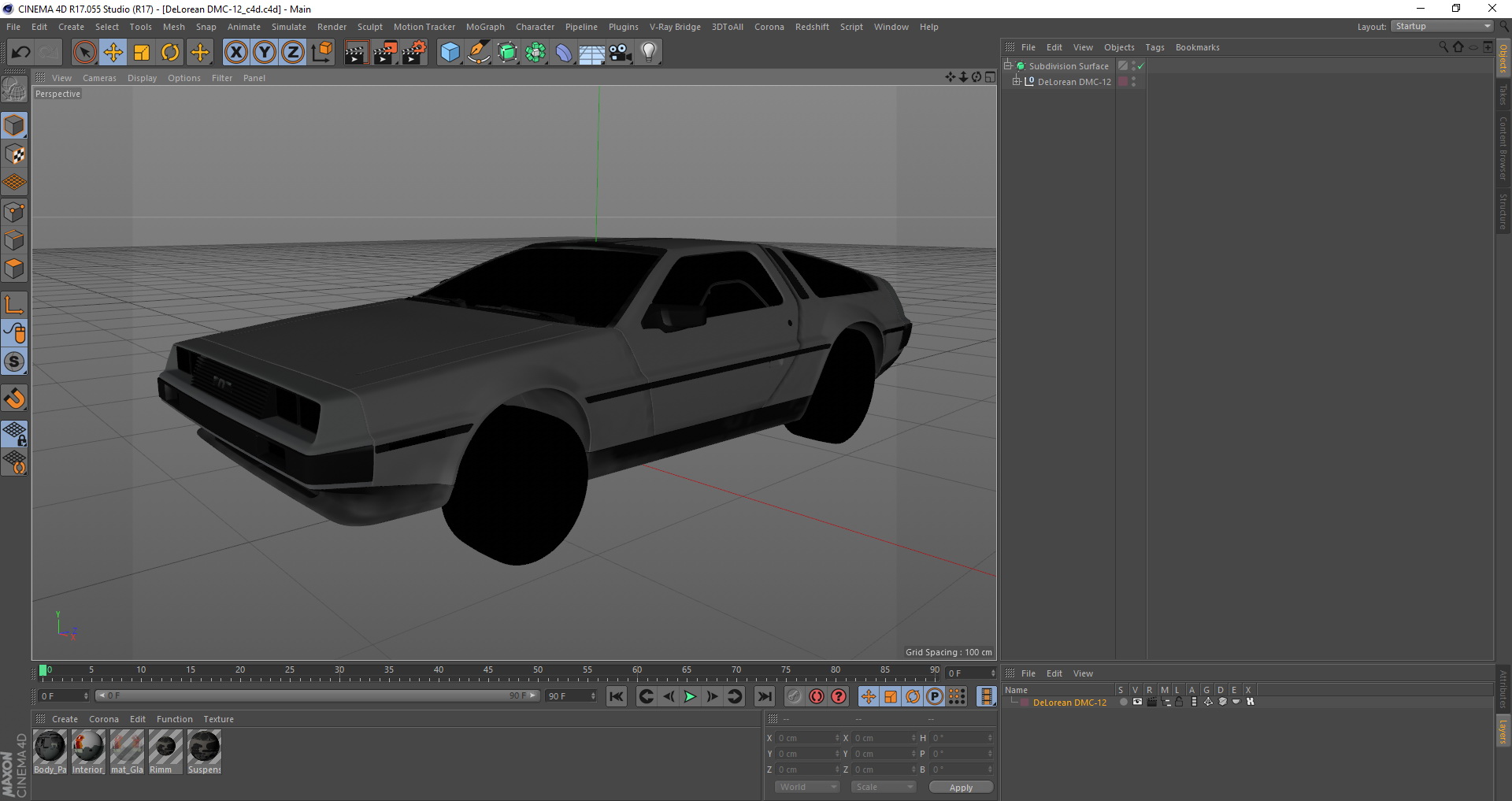Open the World coordinate dropdown

point(807,787)
